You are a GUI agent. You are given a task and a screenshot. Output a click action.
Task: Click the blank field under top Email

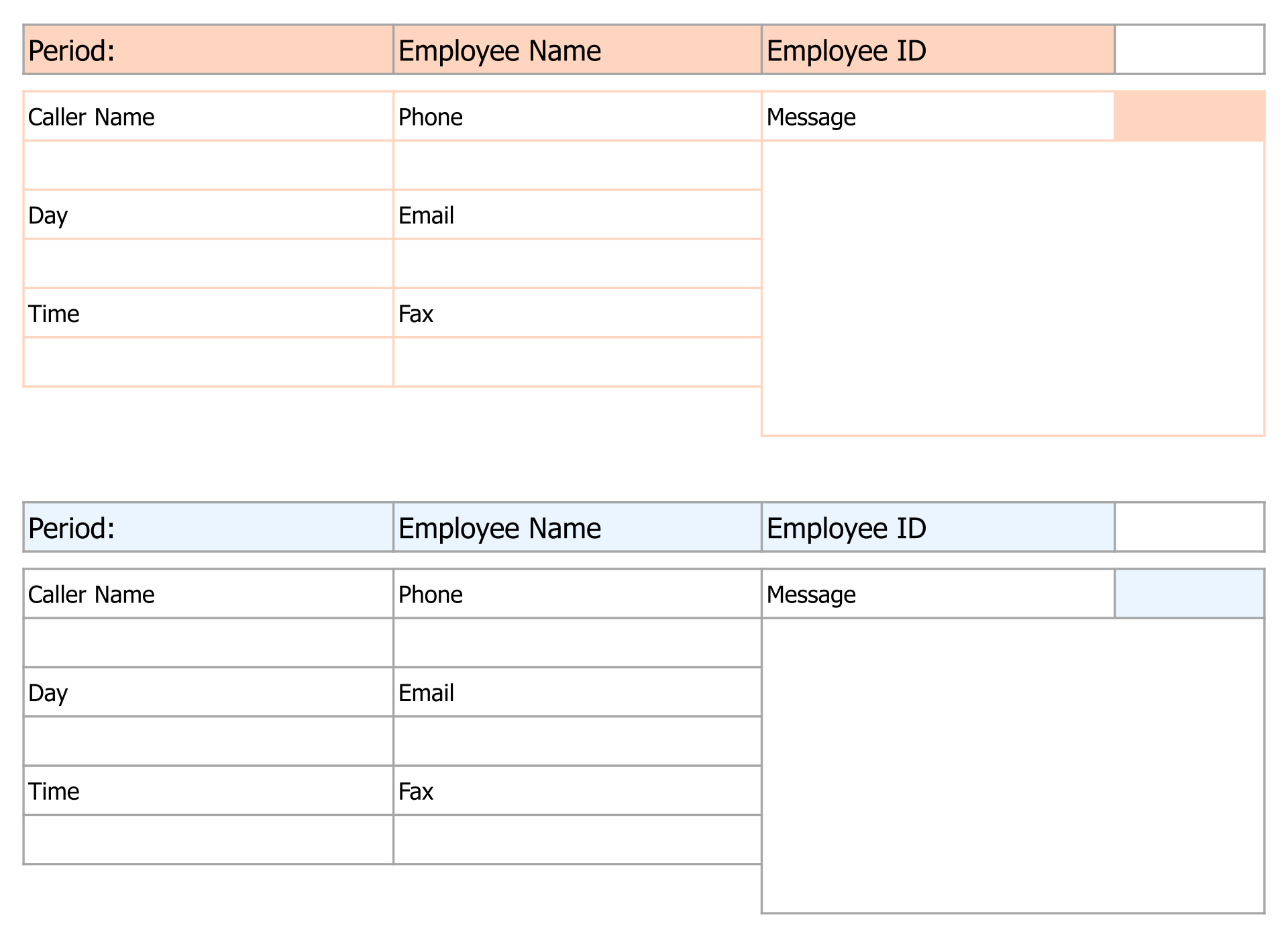[x=577, y=264]
